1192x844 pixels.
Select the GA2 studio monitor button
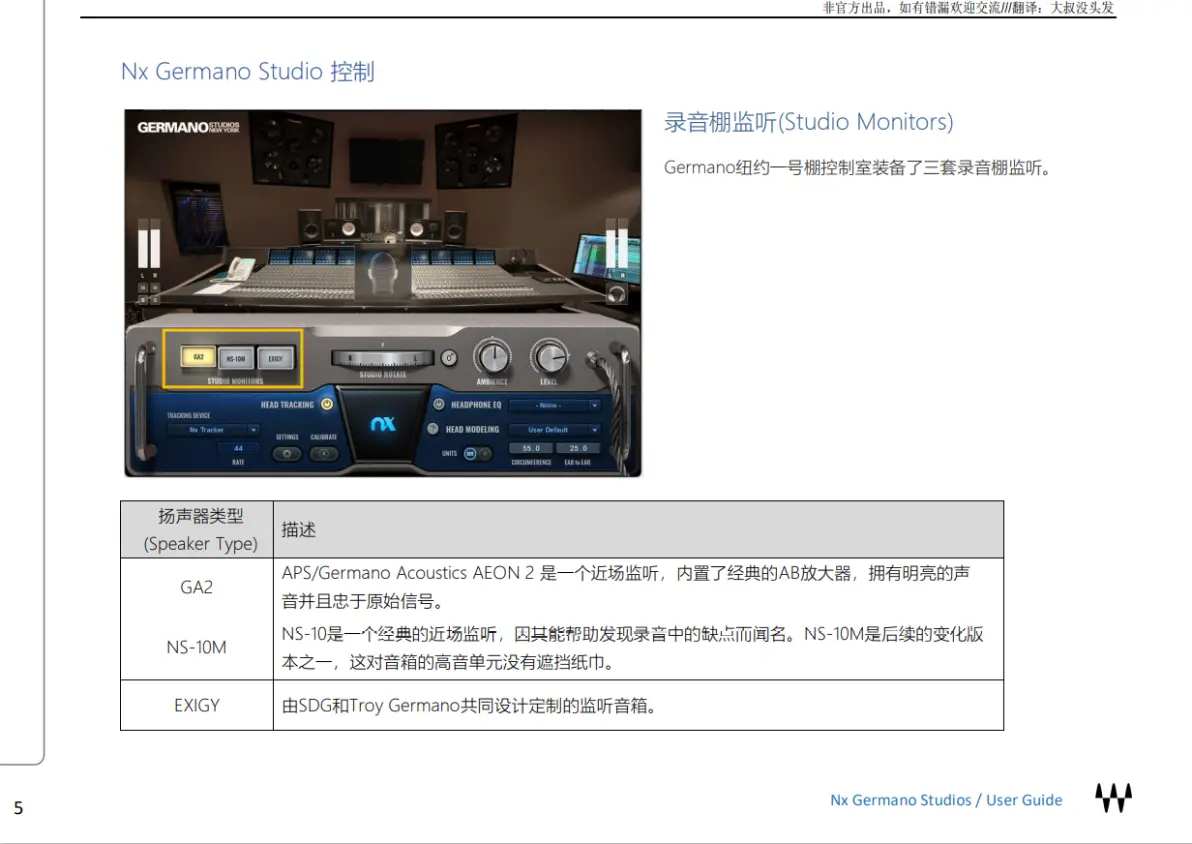198,357
